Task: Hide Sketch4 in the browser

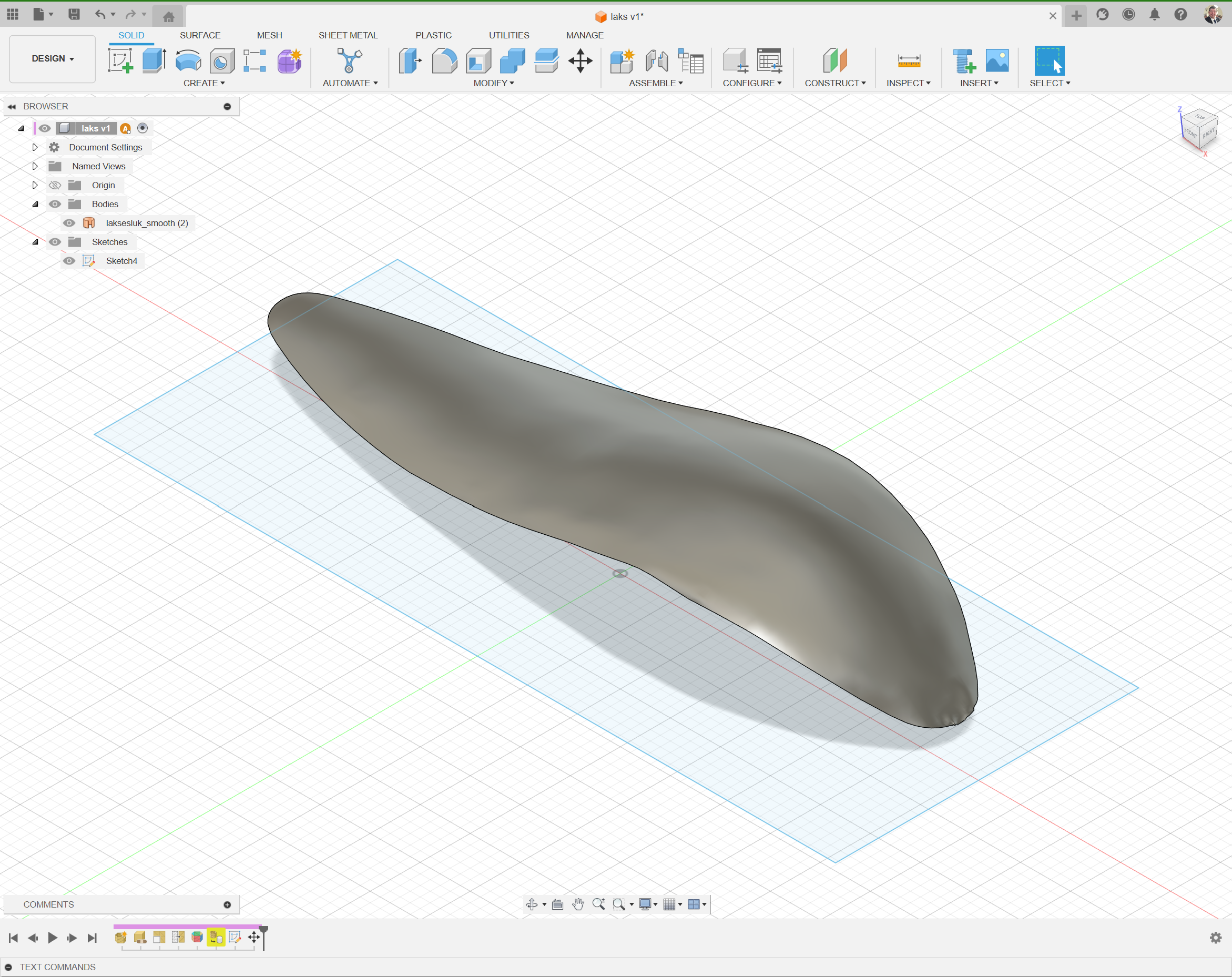Action: coord(69,260)
